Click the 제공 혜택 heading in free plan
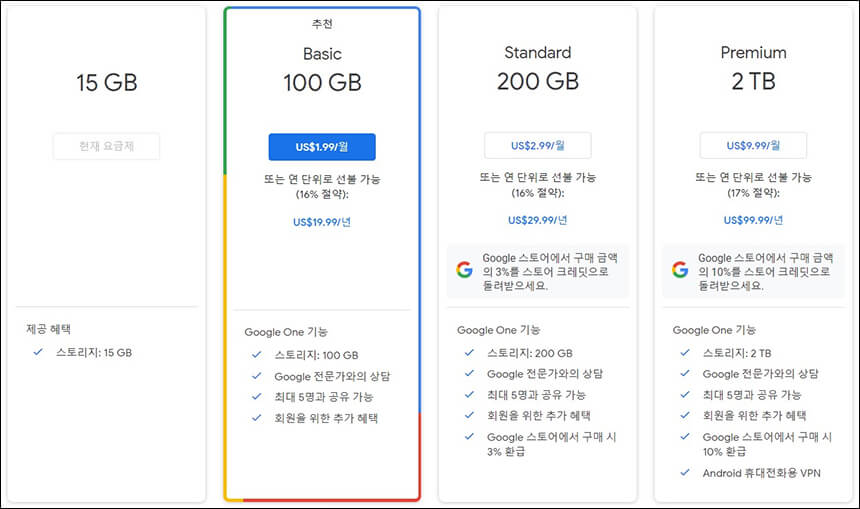Viewport: 860px width, 509px height. pyautogui.click(x=48, y=329)
